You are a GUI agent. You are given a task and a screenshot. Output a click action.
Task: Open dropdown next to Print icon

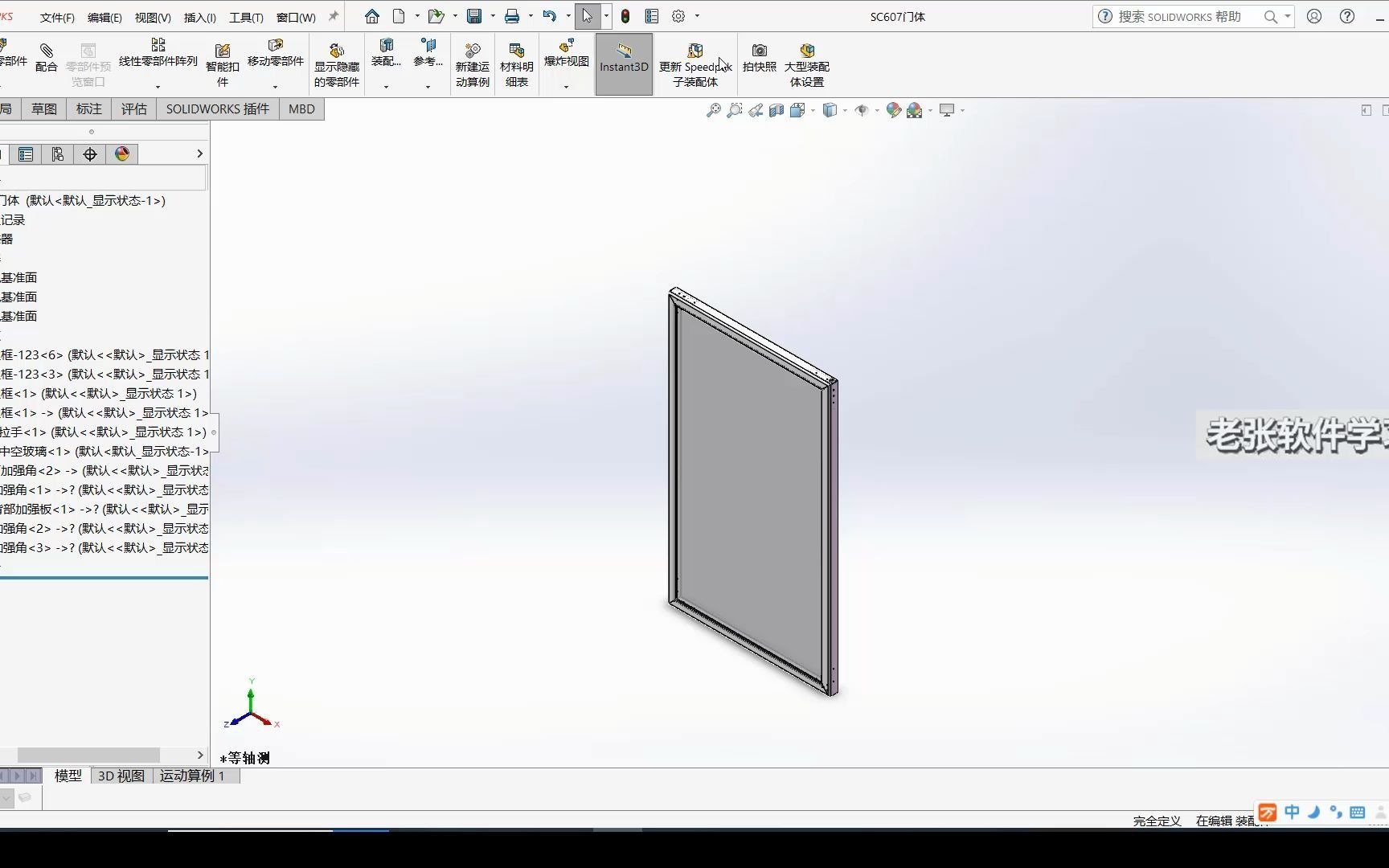point(531,16)
